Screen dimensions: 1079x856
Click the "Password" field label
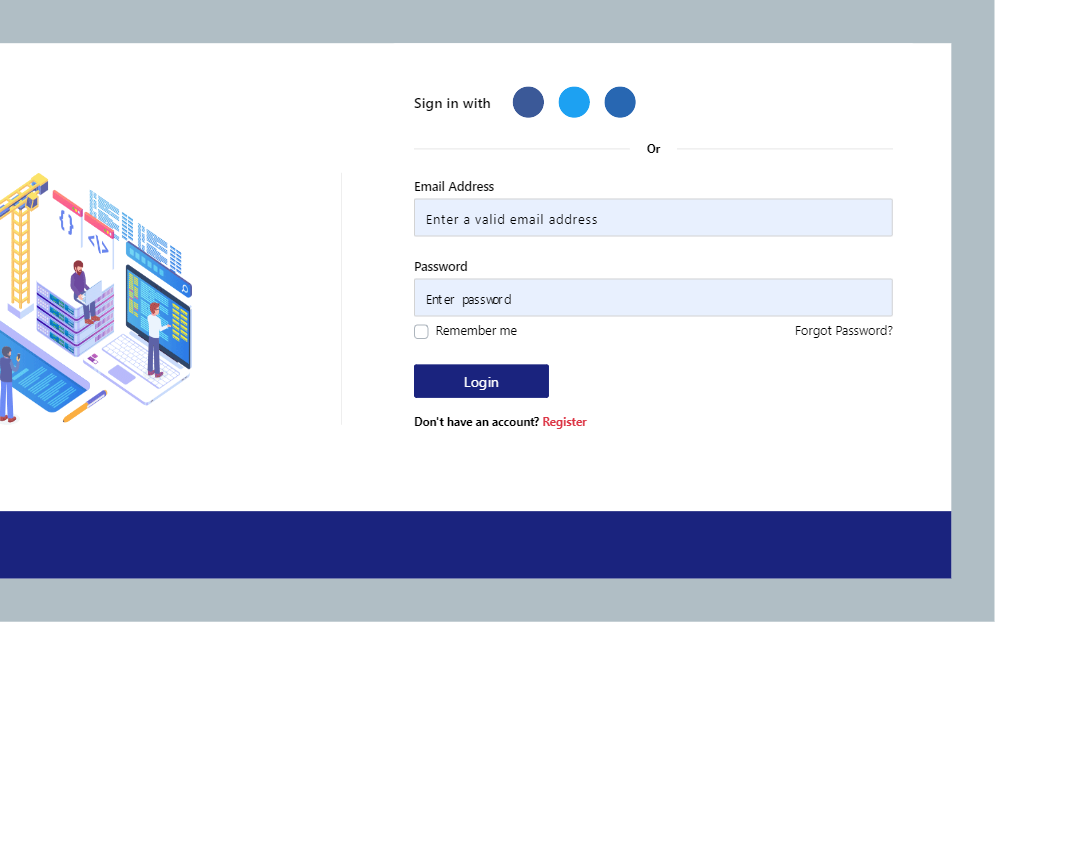[441, 267]
